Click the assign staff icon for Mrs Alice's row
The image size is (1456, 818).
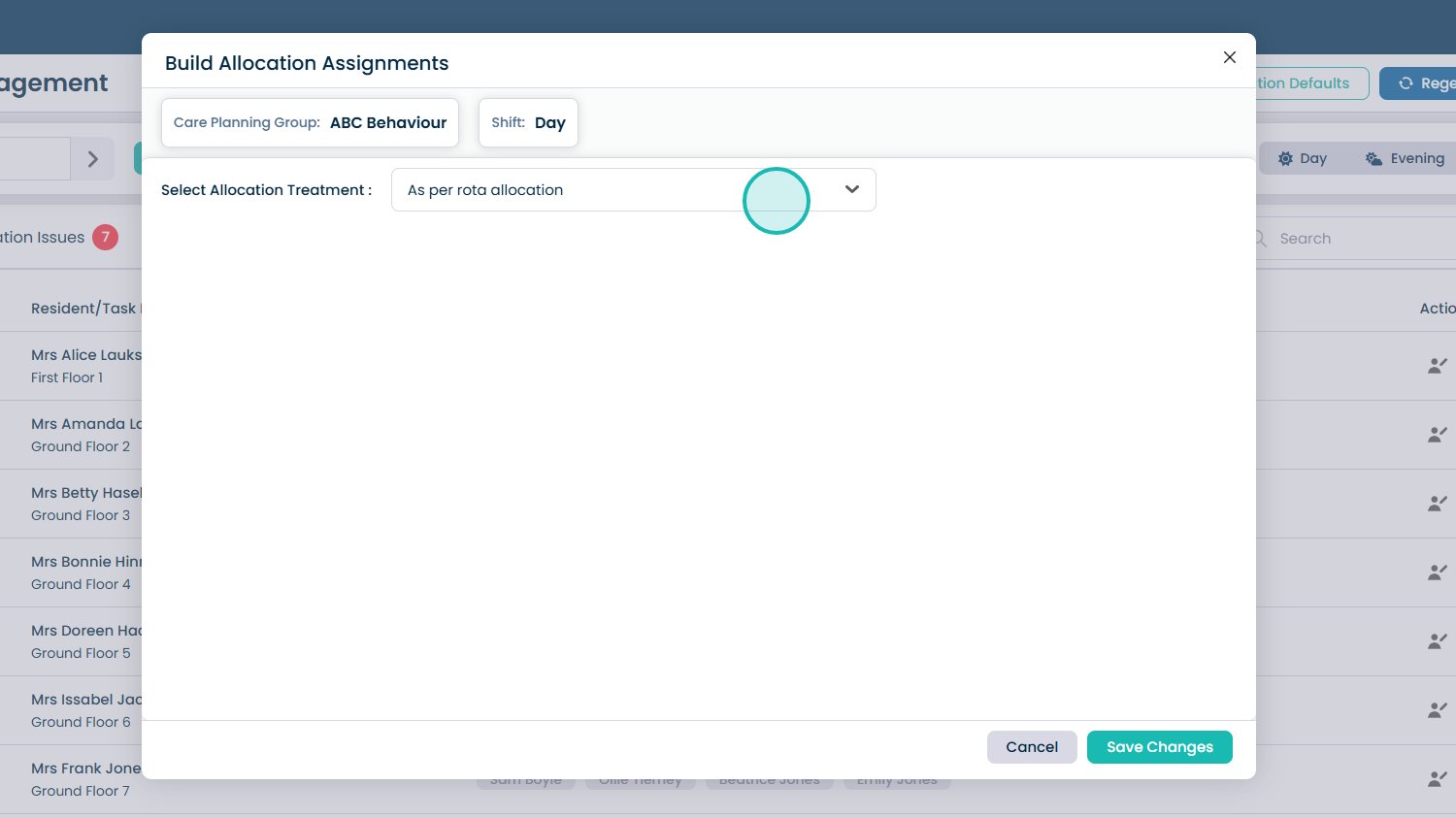[x=1438, y=366]
